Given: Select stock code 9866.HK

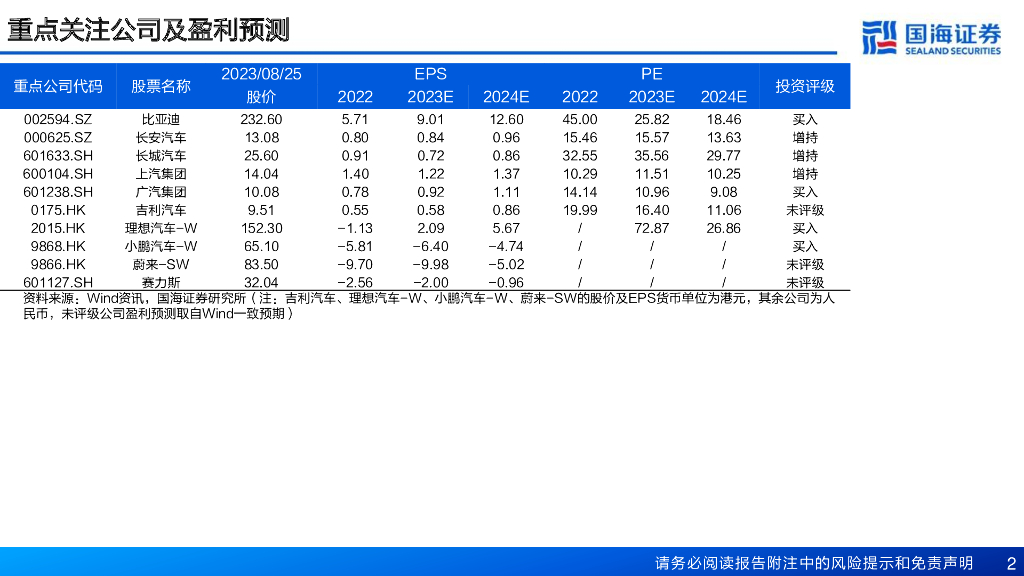Looking at the screenshot, I should (58, 264).
